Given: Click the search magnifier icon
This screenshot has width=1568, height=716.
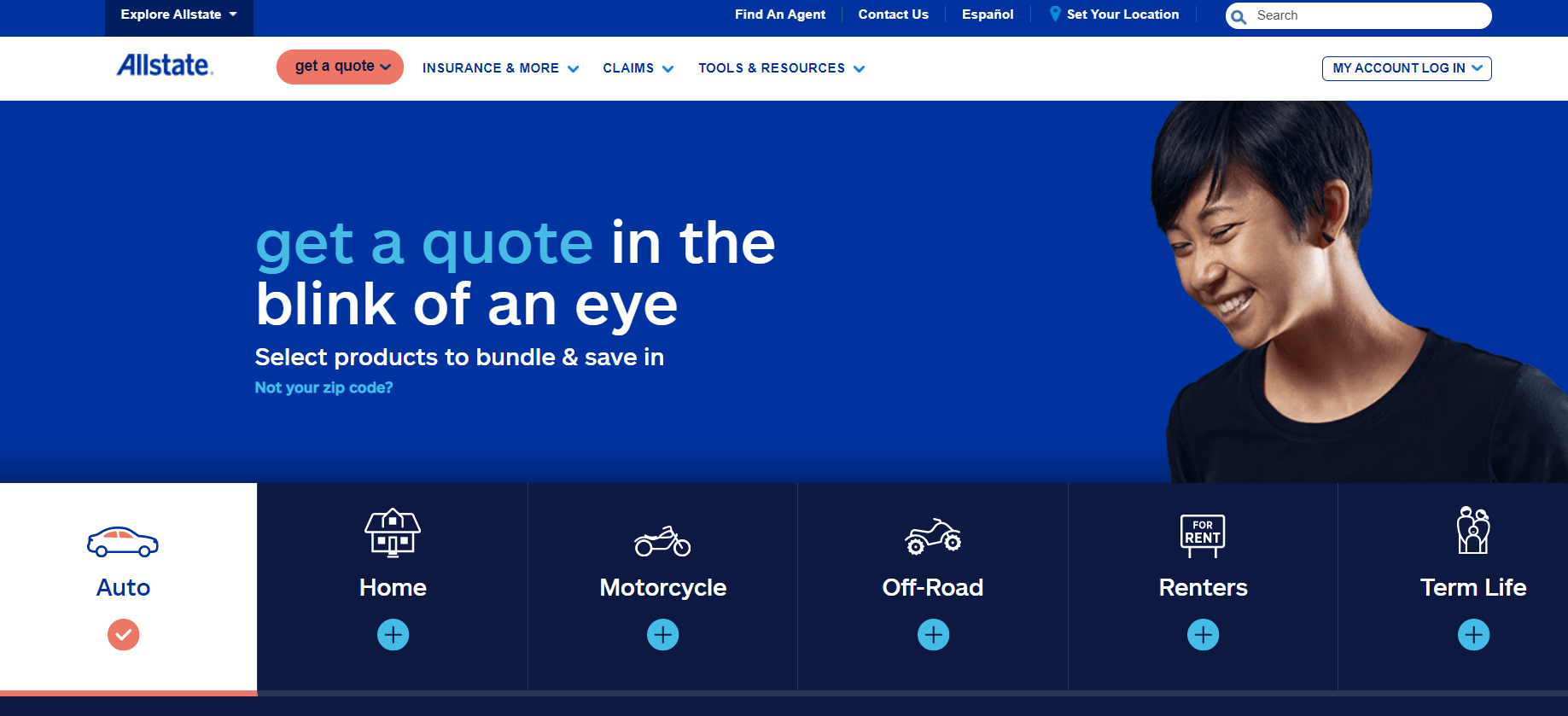Looking at the screenshot, I should pyautogui.click(x=1239, y=16).
